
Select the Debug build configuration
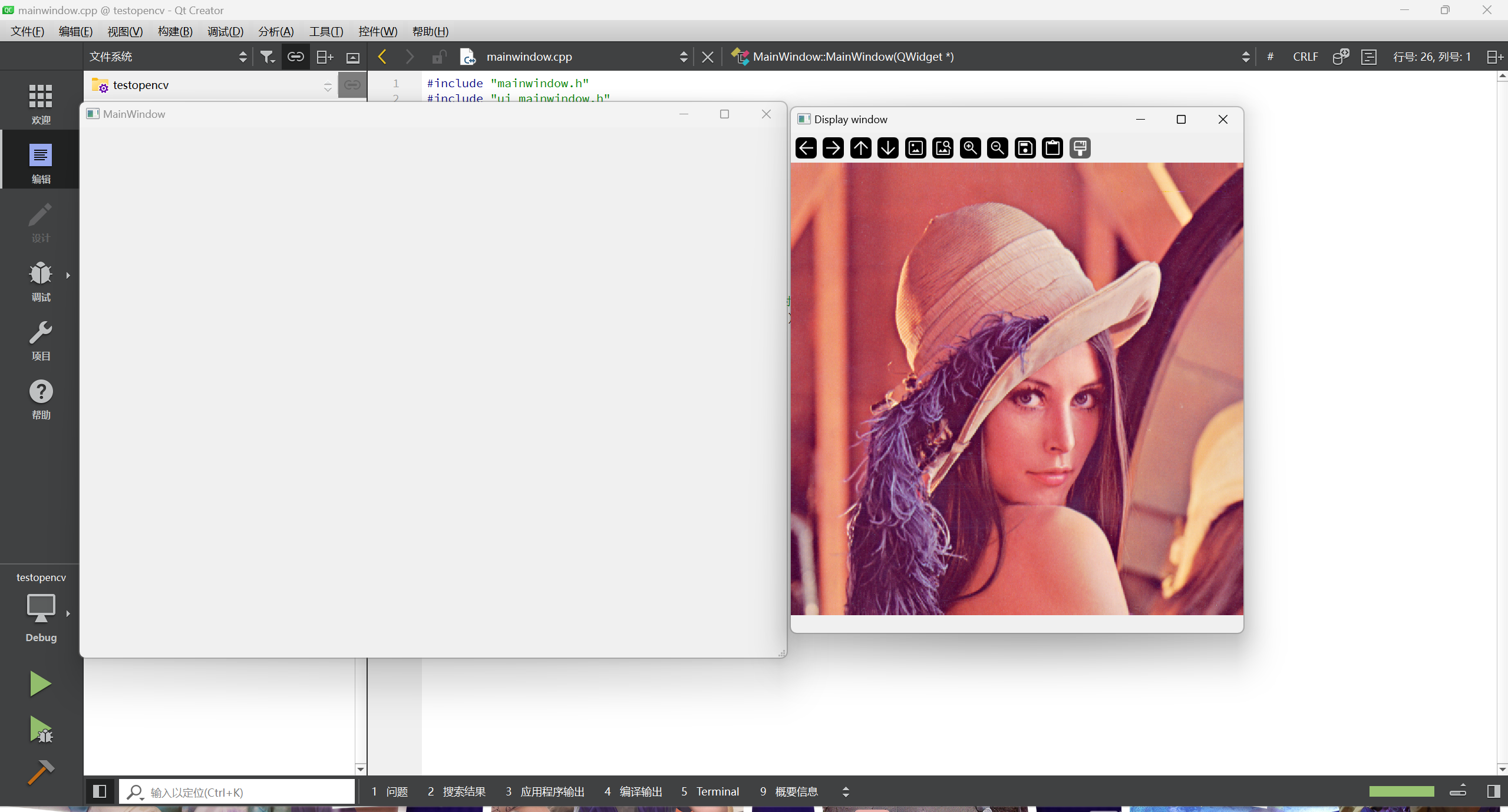pyautogui.click(x=40, y=637)
